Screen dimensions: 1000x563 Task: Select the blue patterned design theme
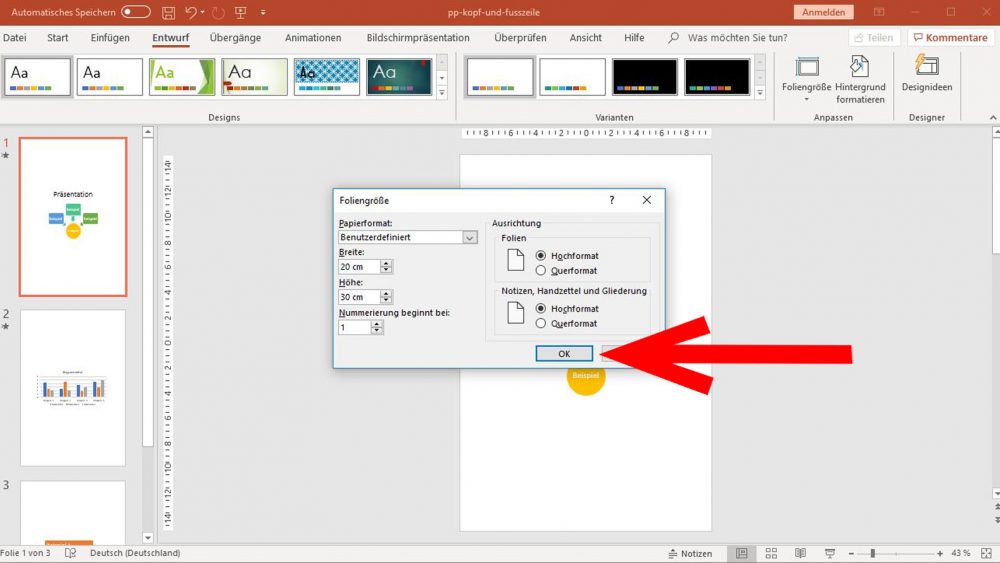click(327, 77)
